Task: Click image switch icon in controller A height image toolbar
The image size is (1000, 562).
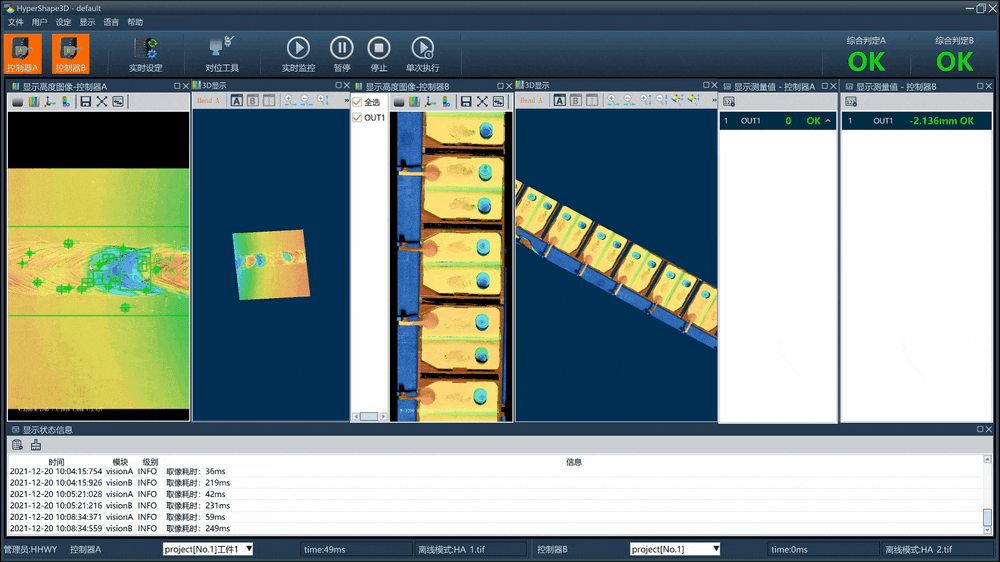Action: pyautogui.click(x=118, y=101)
